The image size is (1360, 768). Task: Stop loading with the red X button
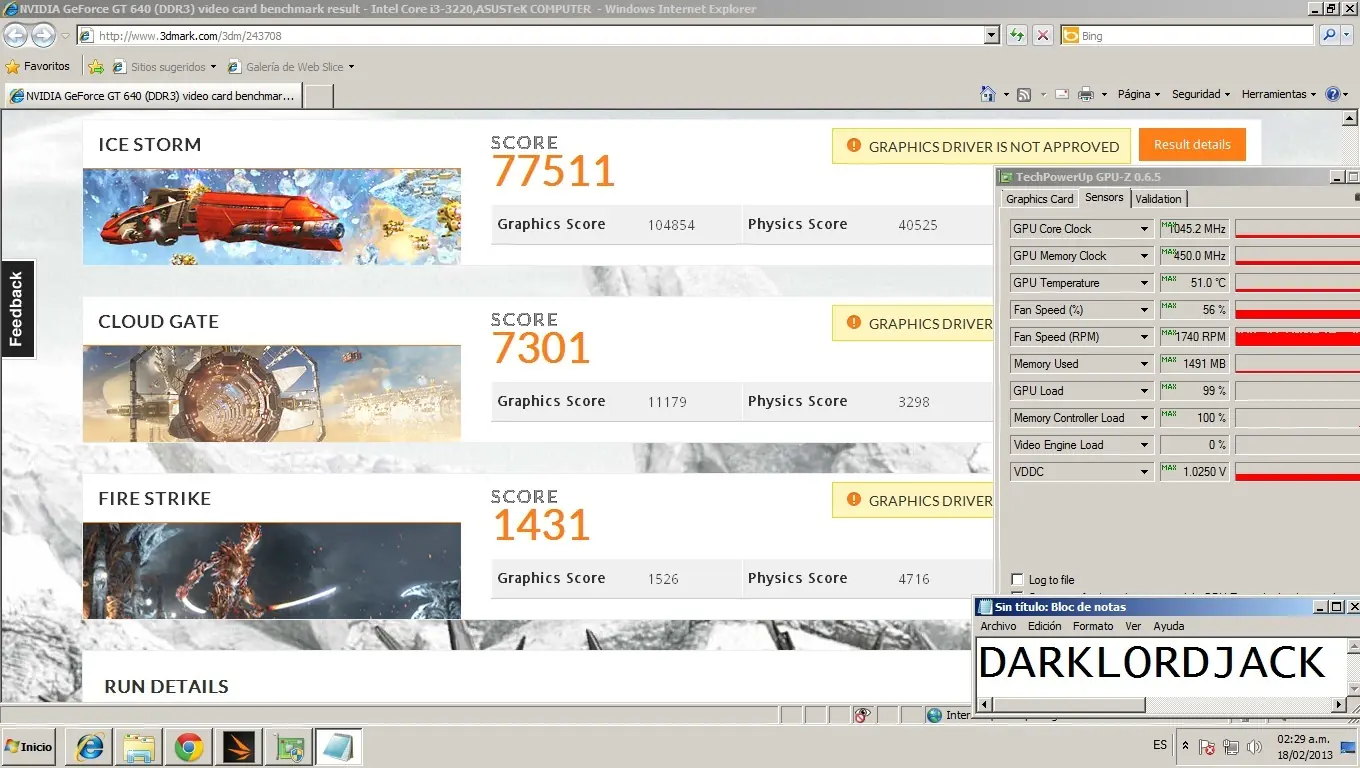pyautogui.click(x=1043, y=36)
